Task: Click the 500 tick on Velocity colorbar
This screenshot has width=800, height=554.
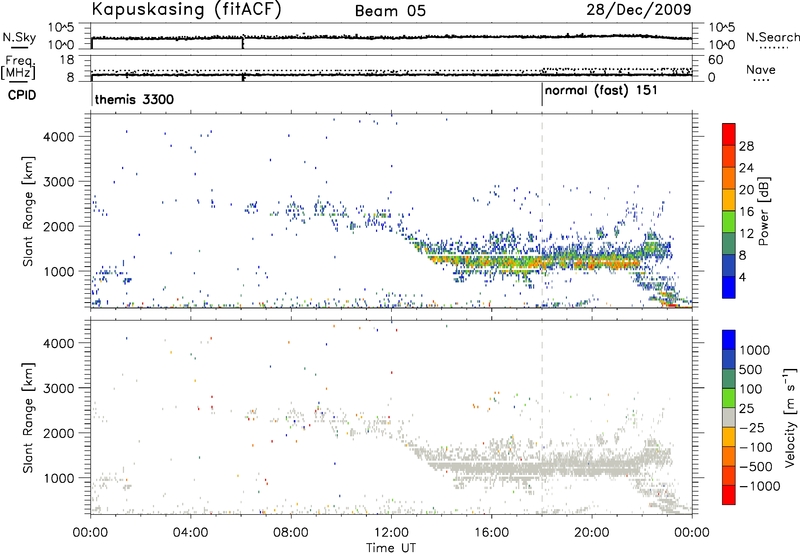Action: point(751,370)
